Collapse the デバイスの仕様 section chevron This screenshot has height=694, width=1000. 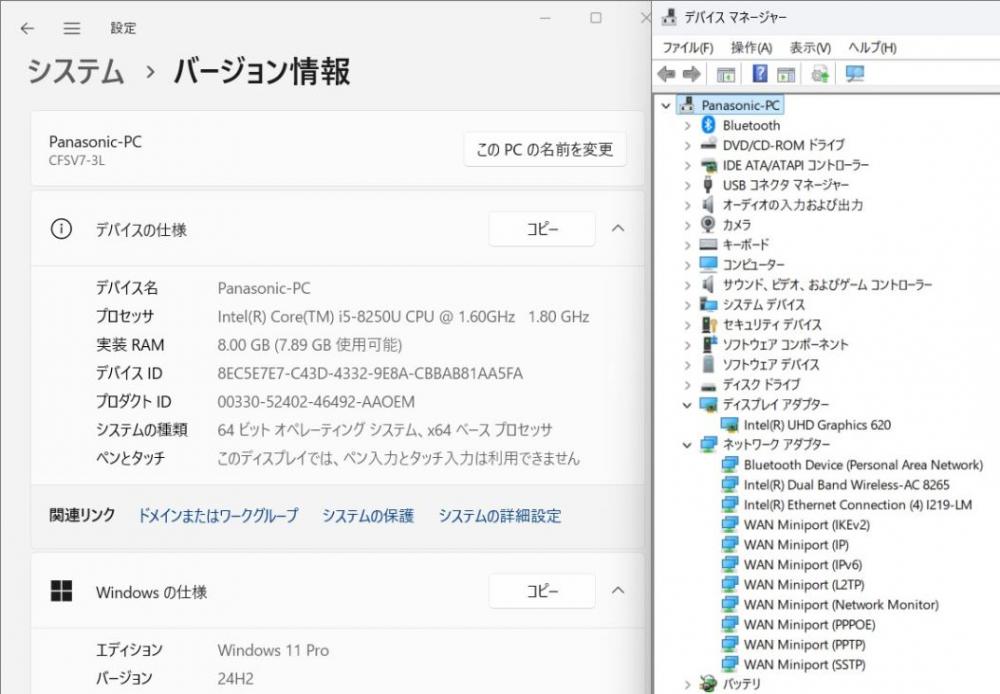pos(618,228)
